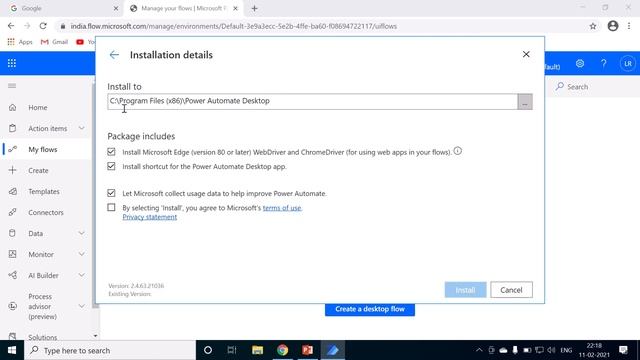Screen dimensions: 640x360
Task: Open a new browser tab
Action: click(254, 8)
